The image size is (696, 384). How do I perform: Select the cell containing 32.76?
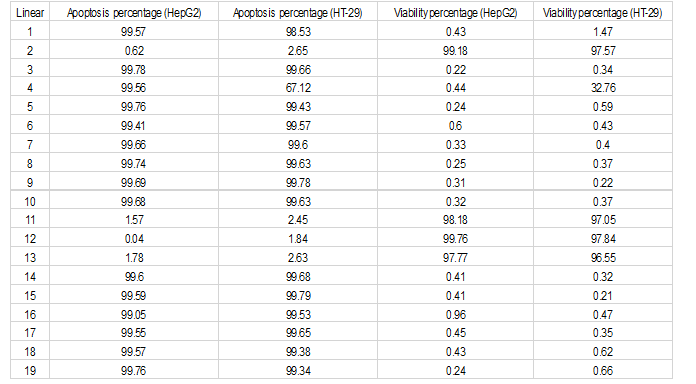click(603, 87)
